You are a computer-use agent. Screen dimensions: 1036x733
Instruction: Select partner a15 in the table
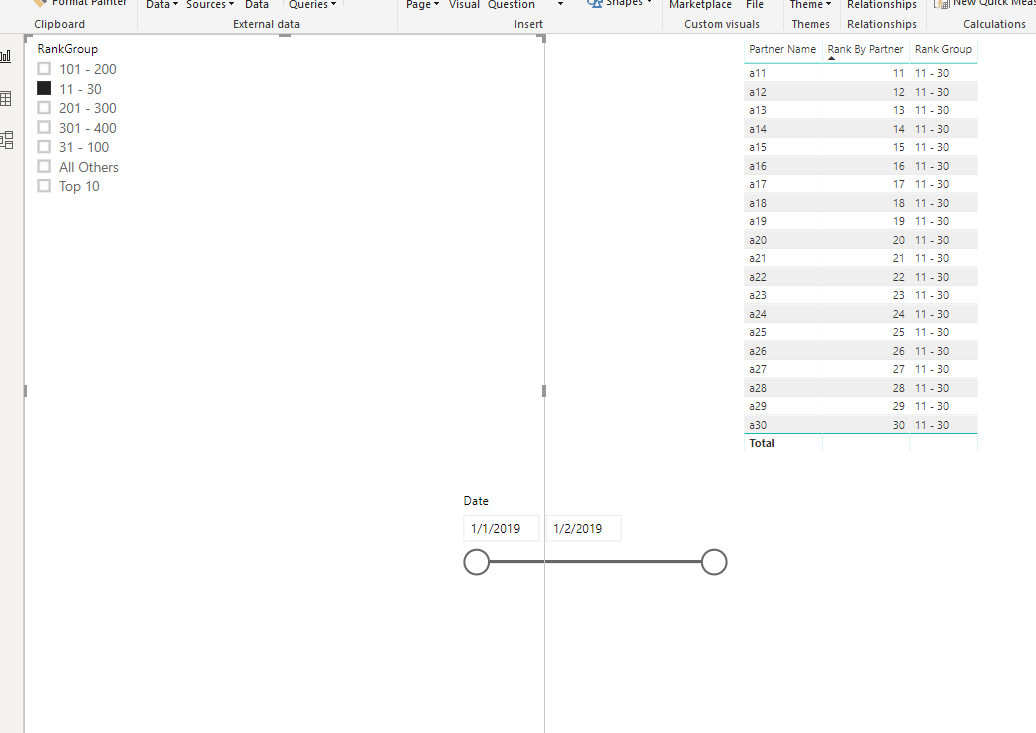758,147
